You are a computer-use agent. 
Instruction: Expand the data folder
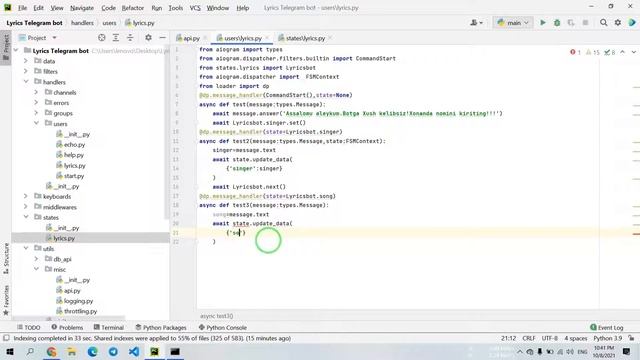(26, 61)
